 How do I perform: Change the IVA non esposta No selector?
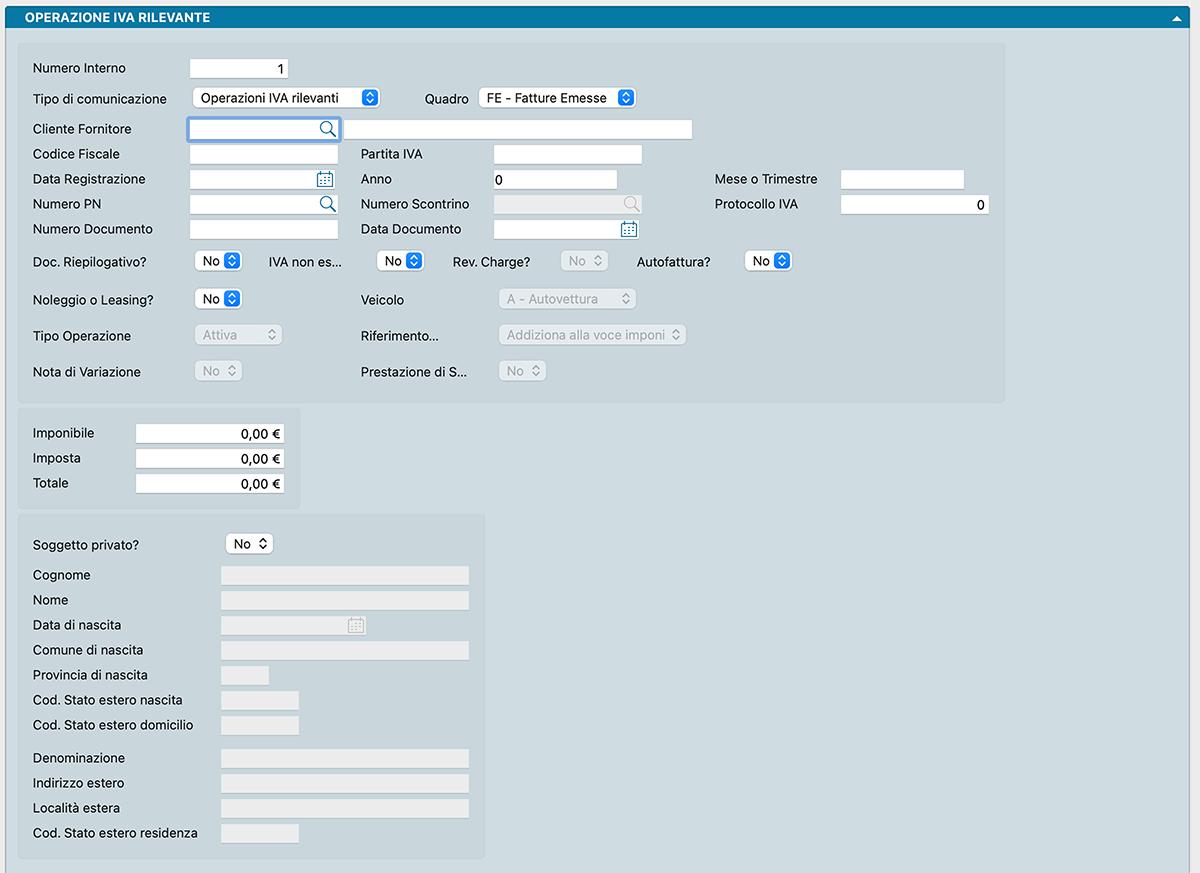[x=400, y=261]
